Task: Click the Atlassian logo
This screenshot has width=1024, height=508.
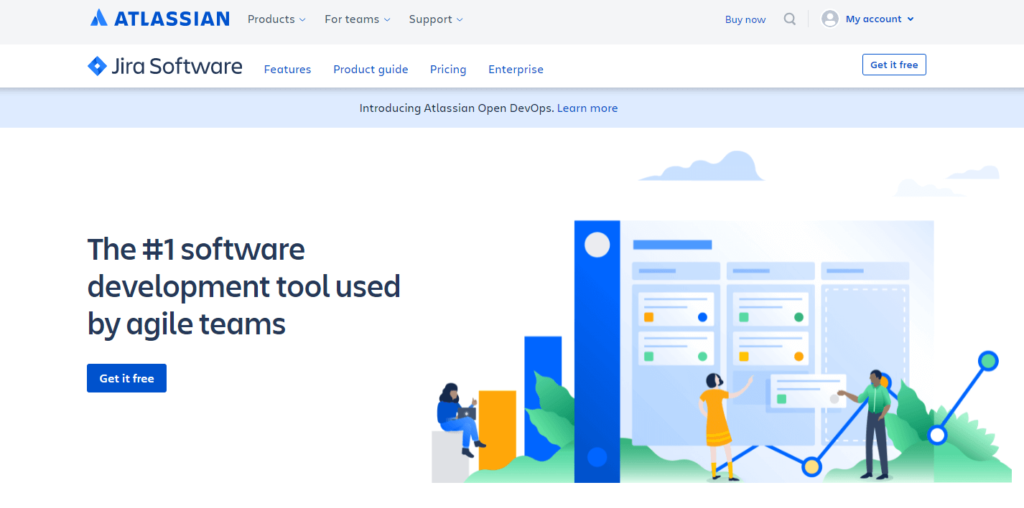Action: tap(160, 18)
